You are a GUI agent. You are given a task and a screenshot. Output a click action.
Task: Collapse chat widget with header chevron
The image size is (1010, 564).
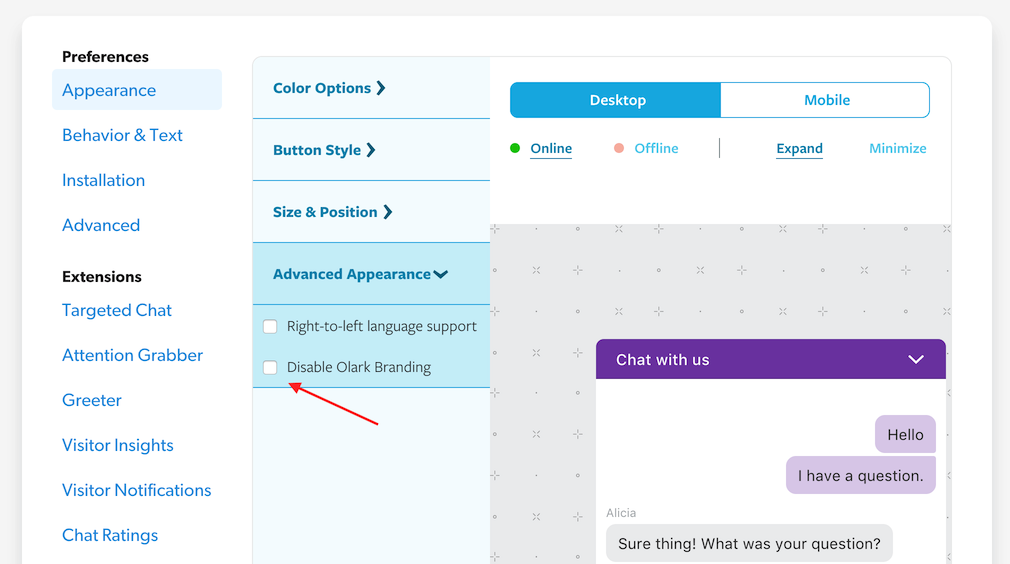pos(915,360)
